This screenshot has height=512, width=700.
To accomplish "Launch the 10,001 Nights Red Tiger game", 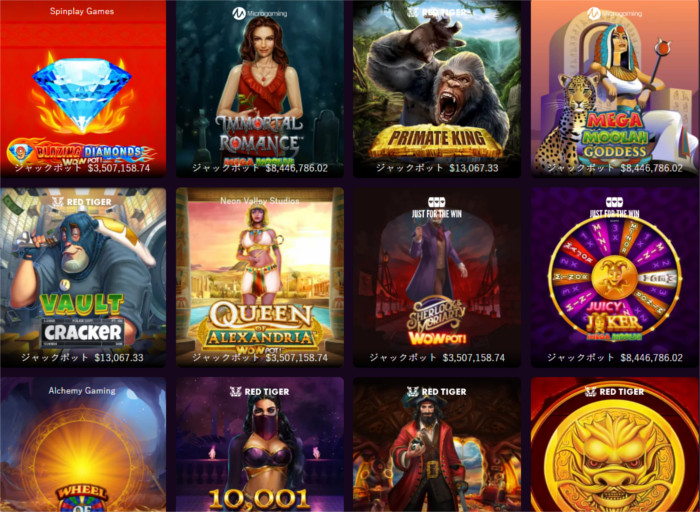I will tap(260, 445).
